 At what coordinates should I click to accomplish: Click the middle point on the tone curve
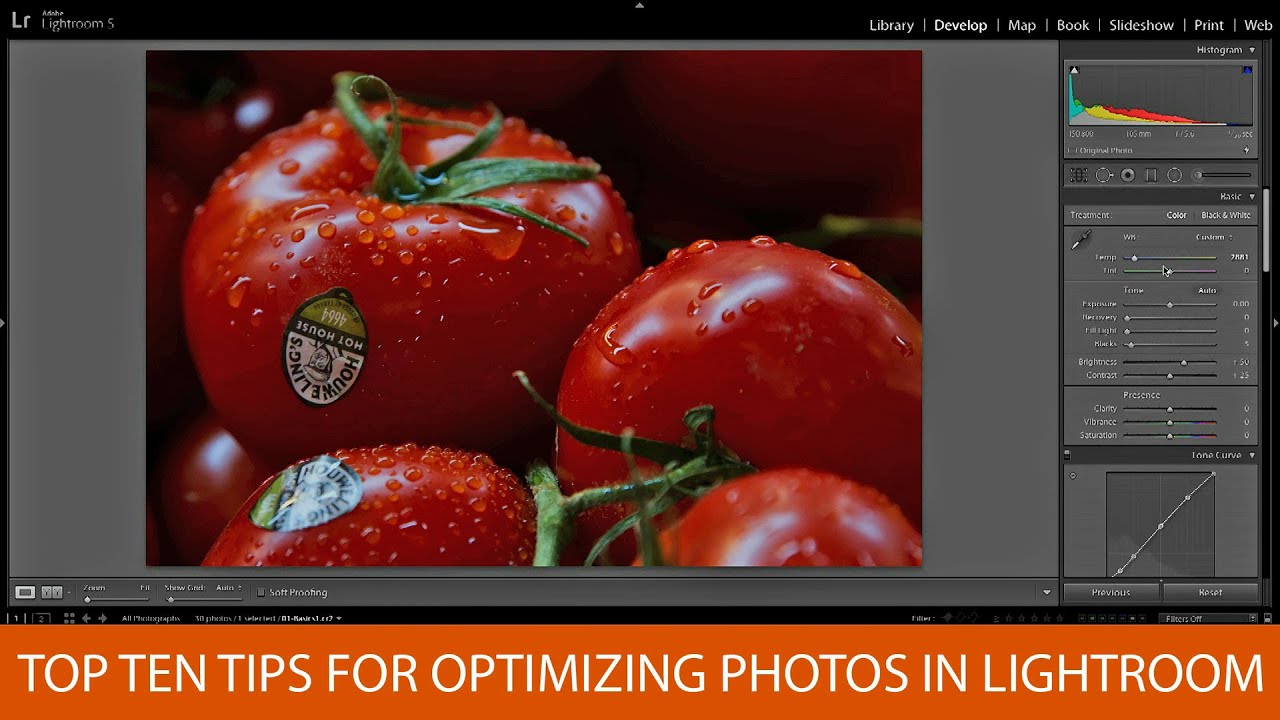(1161, 526)
